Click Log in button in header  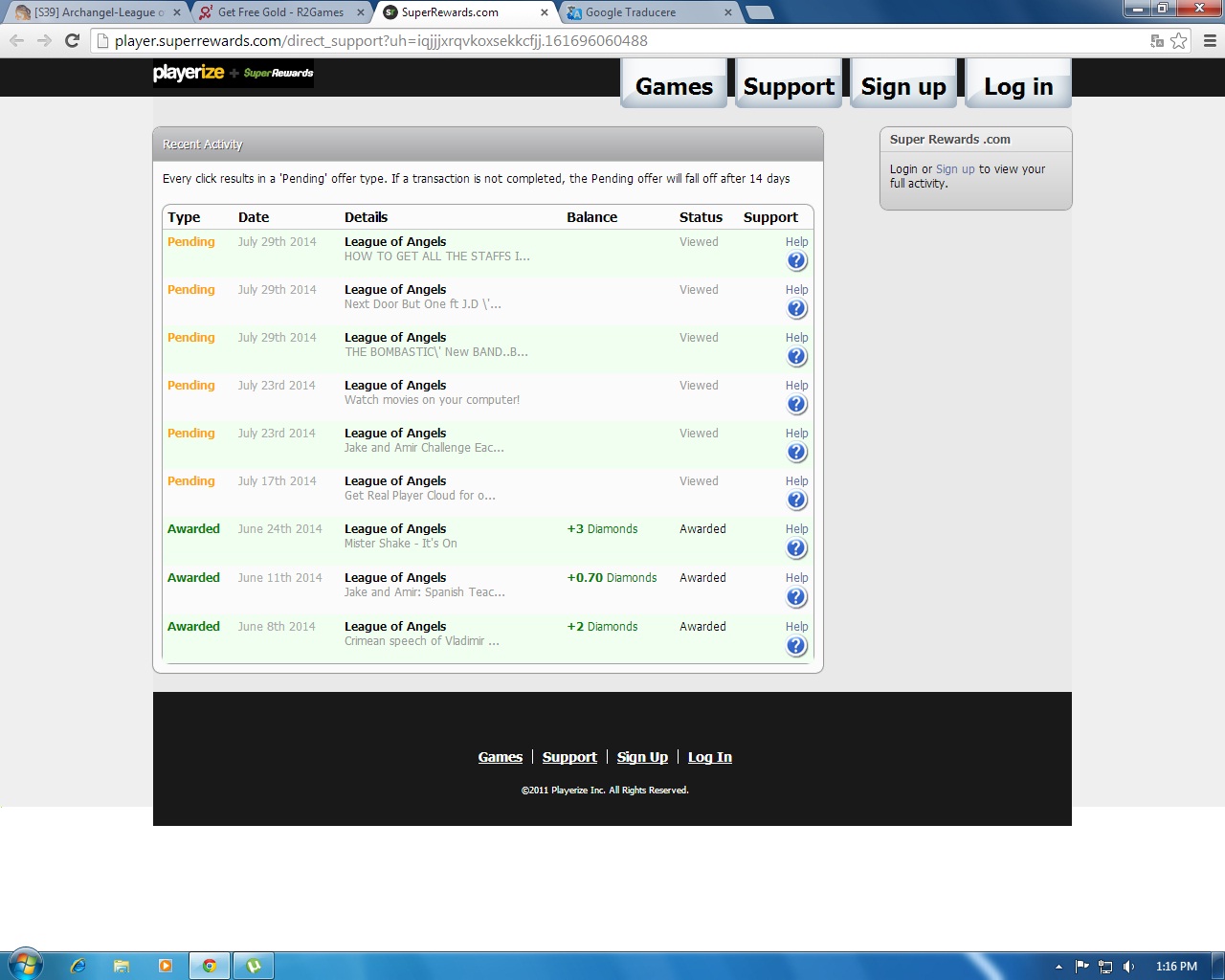point(1018,86)
